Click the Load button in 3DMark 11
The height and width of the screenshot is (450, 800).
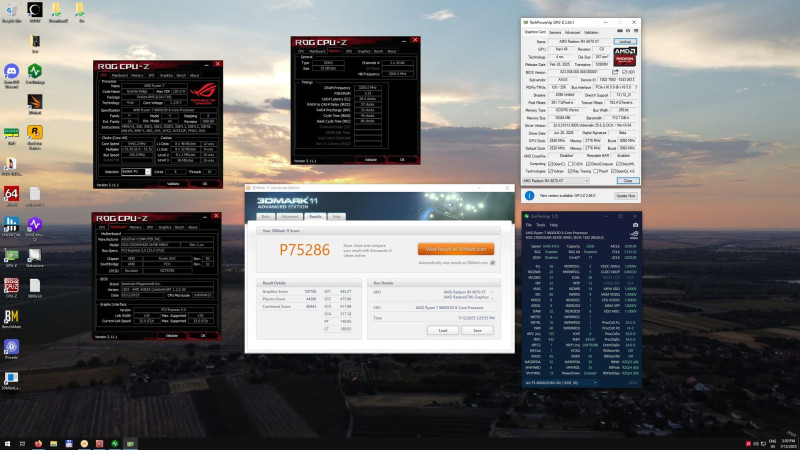click(x=443, y=330)
